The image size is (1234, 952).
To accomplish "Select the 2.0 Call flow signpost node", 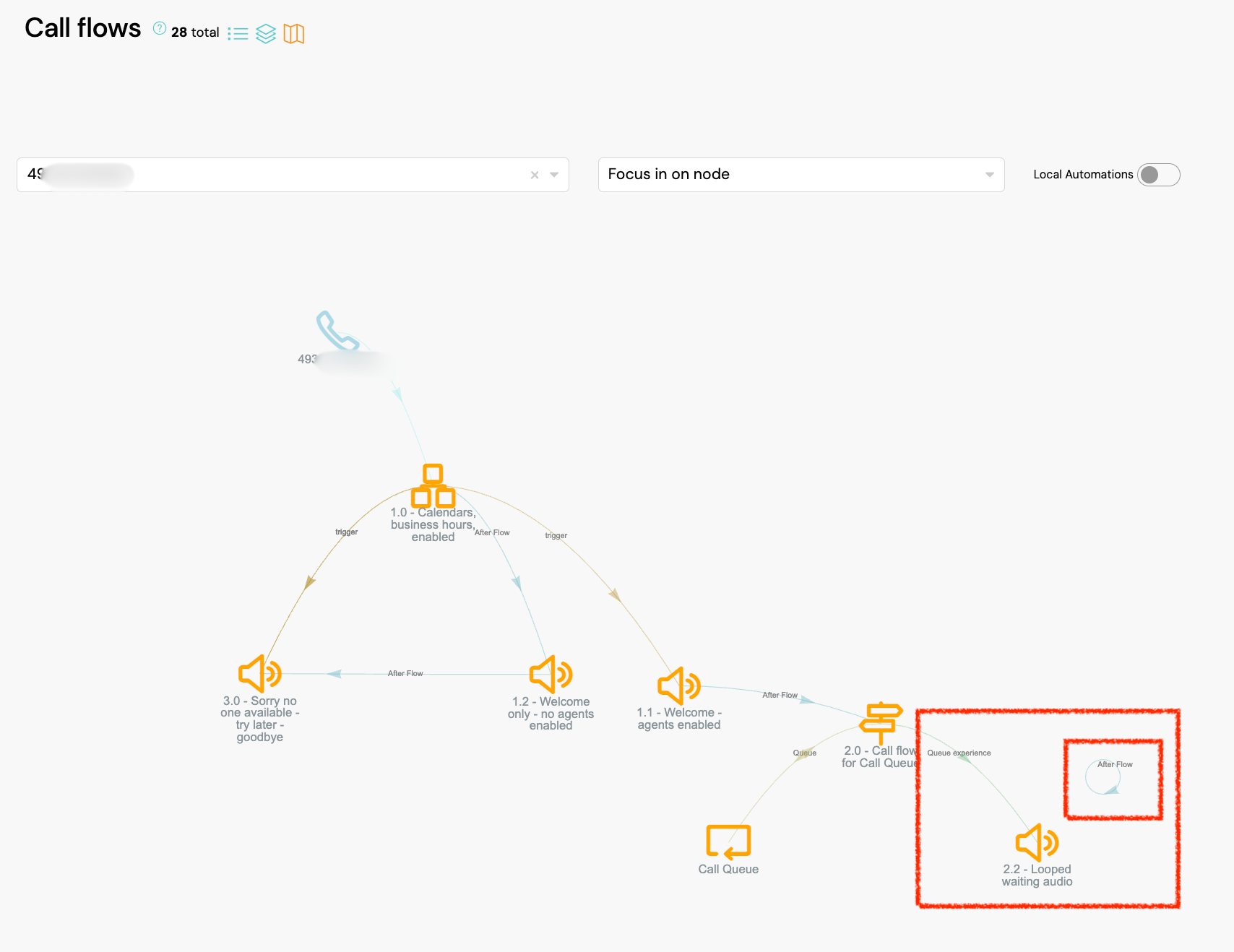I will [x=881, y=721].
